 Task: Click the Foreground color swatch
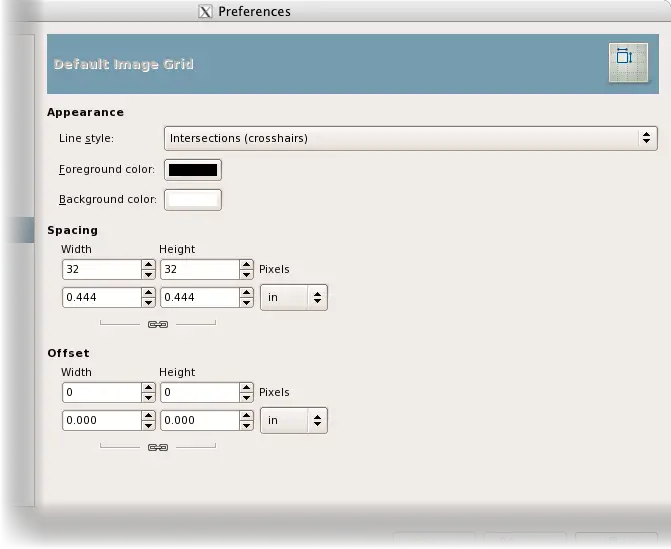[x=192, y=169]
